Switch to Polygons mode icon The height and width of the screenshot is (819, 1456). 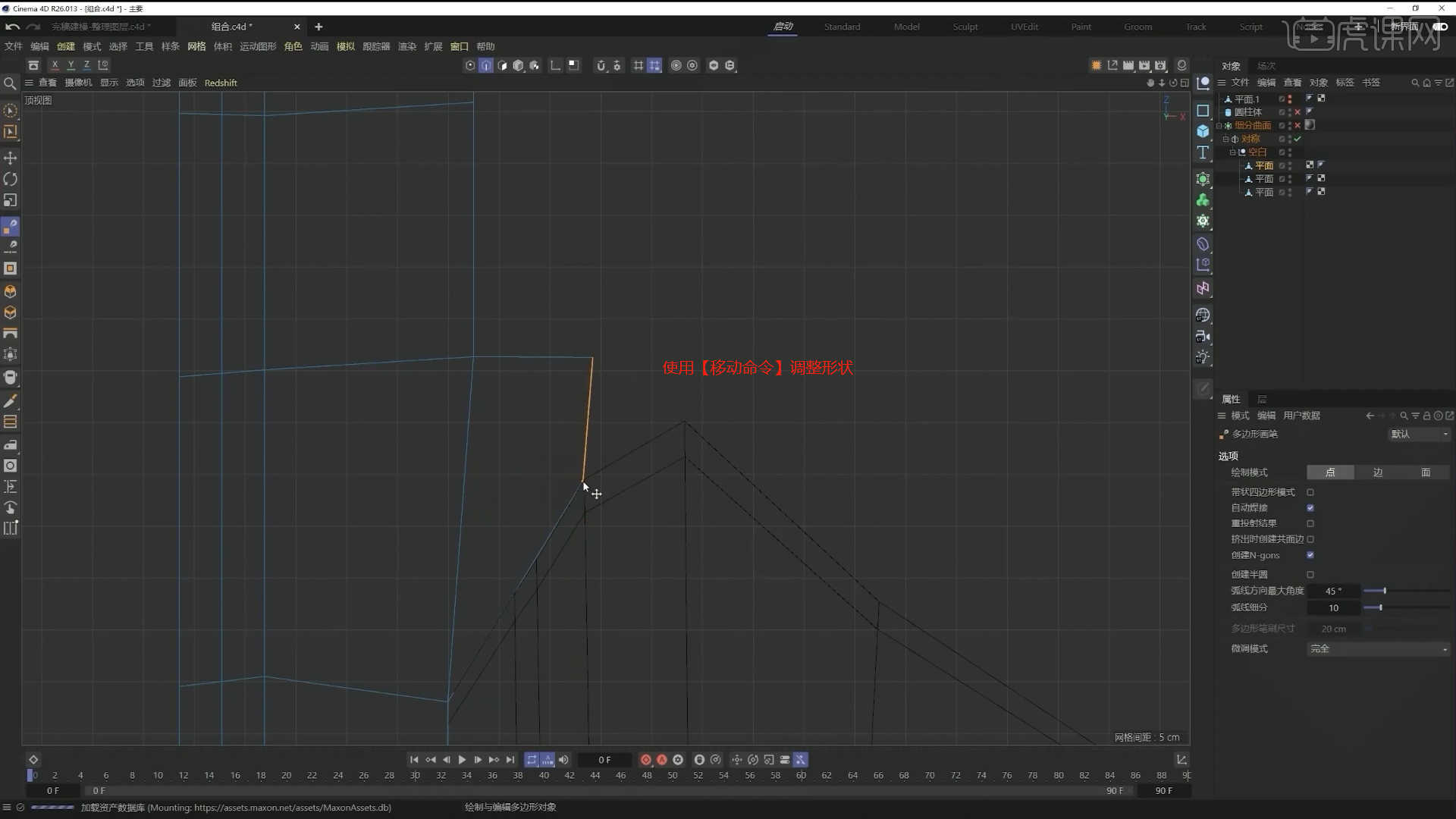click(502, 65)
